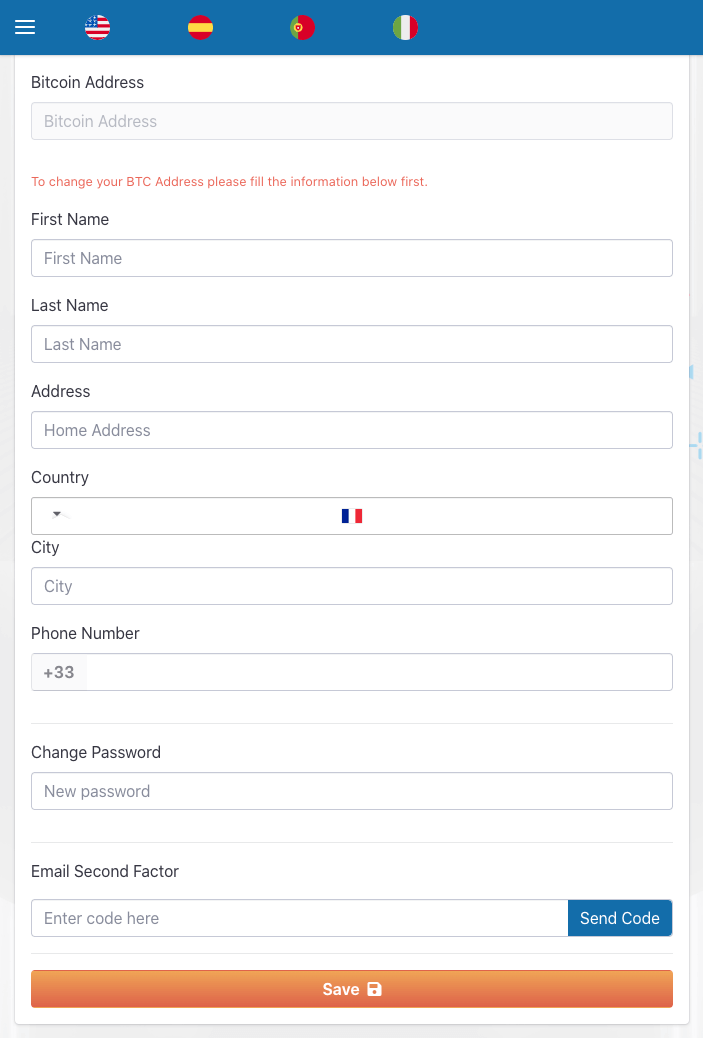The height and width of the screenshot is (1038, 703).
Task: Click the save disk icon on the Save button
Action: (x=374, y=988)
